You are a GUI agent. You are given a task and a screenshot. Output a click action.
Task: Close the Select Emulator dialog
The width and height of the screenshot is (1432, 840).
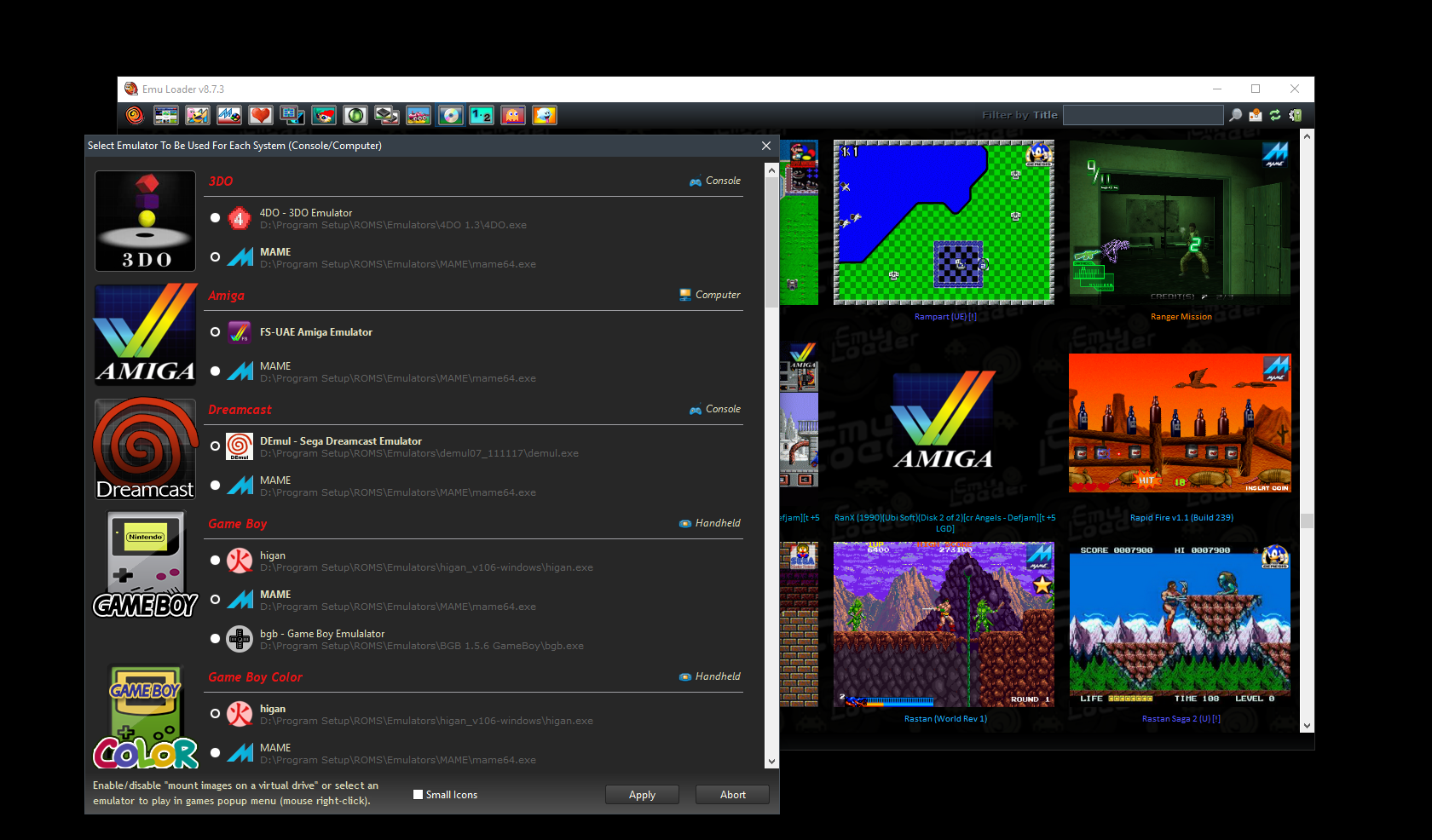[765, 146]
